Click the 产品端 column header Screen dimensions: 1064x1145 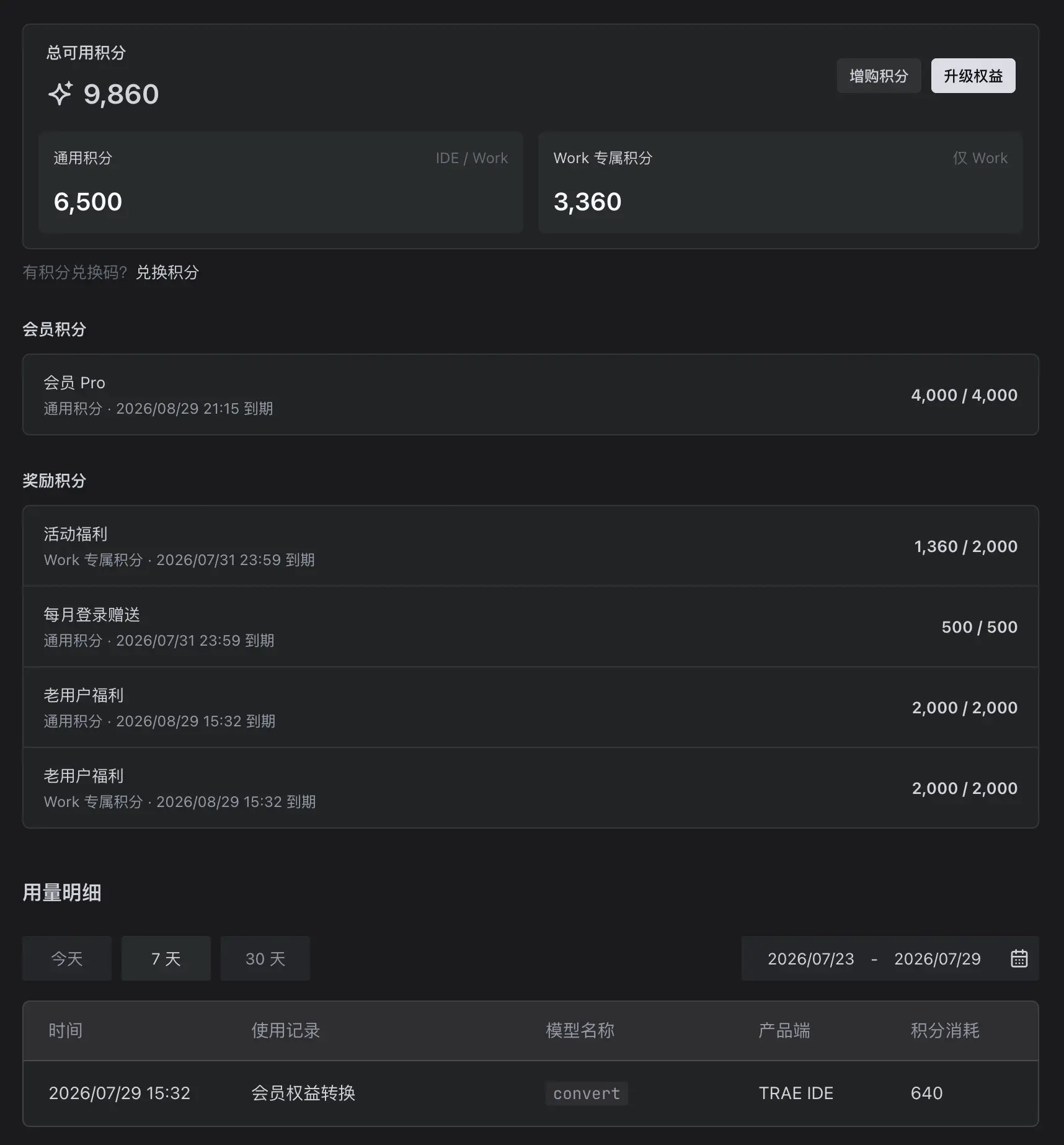click(x=784, y=1030)
